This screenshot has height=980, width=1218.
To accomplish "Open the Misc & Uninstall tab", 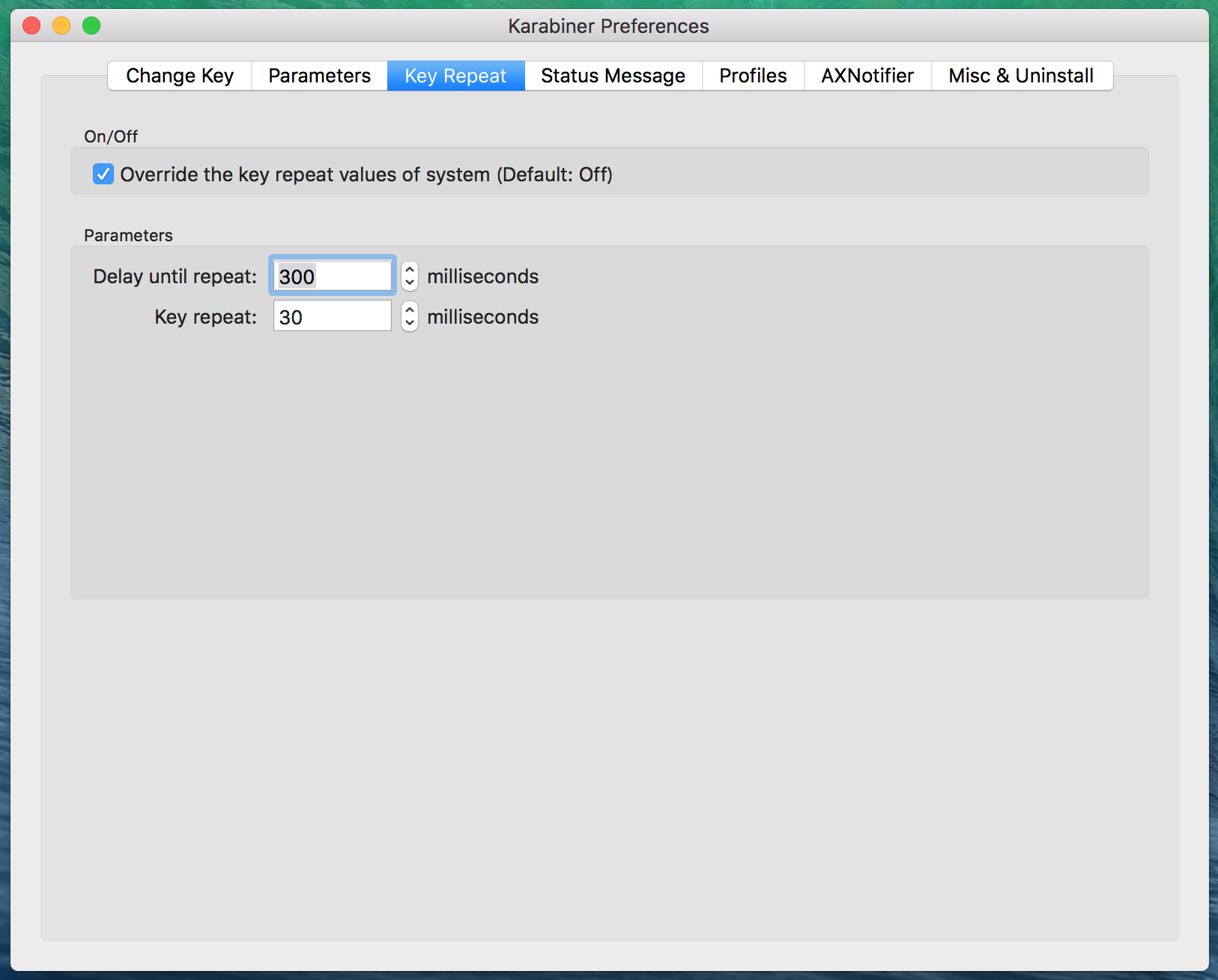I will click(x=1022, y=76).
